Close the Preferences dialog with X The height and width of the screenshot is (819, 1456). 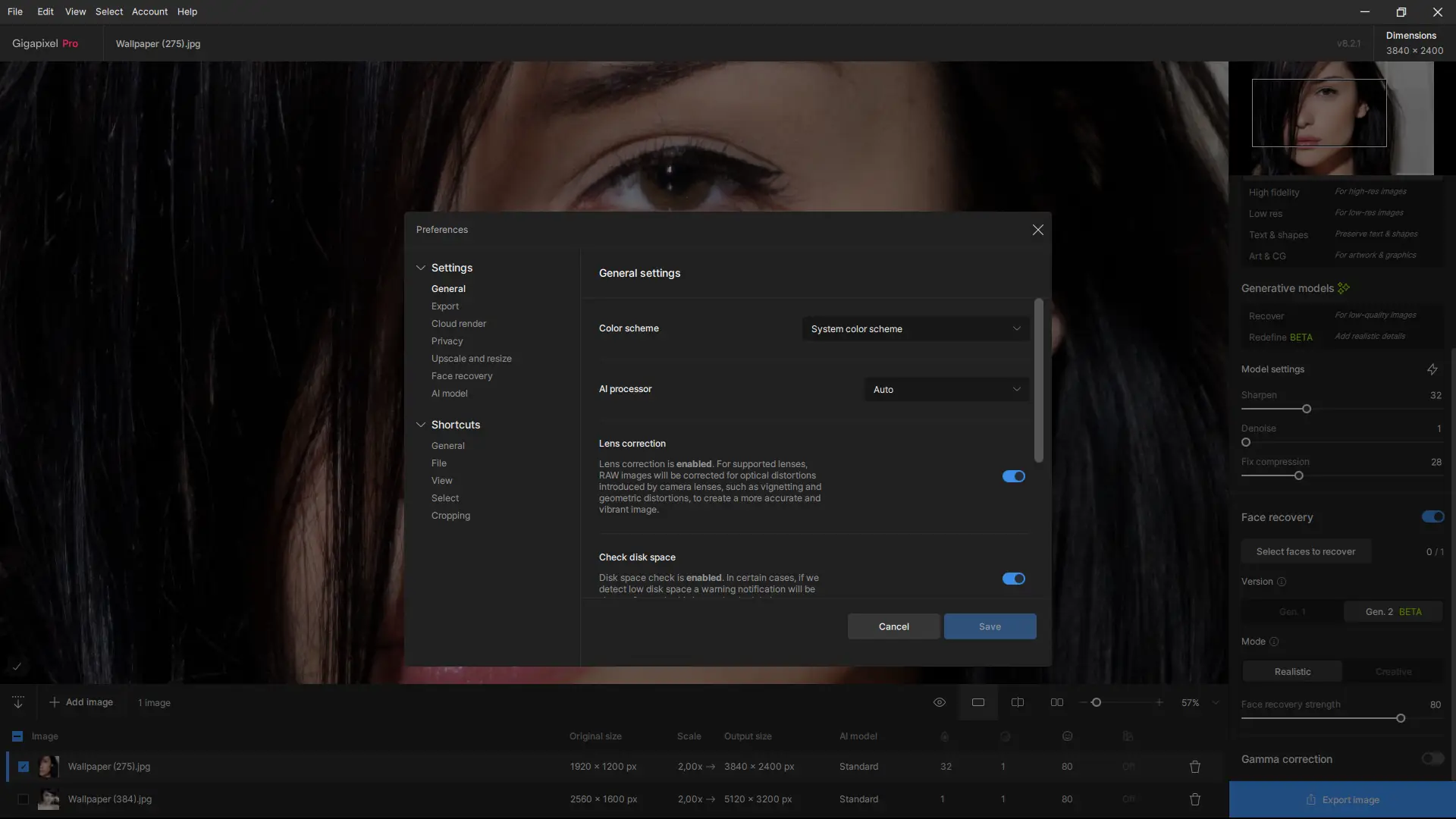(x=1037, y=230)
